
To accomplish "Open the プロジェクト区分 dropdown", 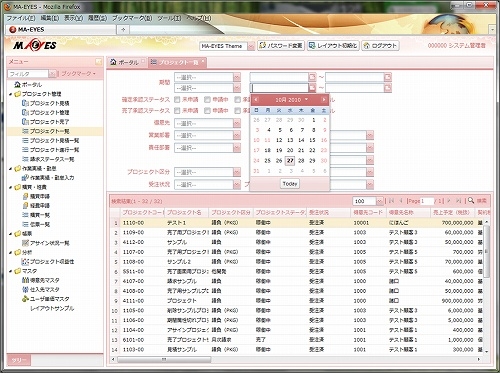I will 237,172.
